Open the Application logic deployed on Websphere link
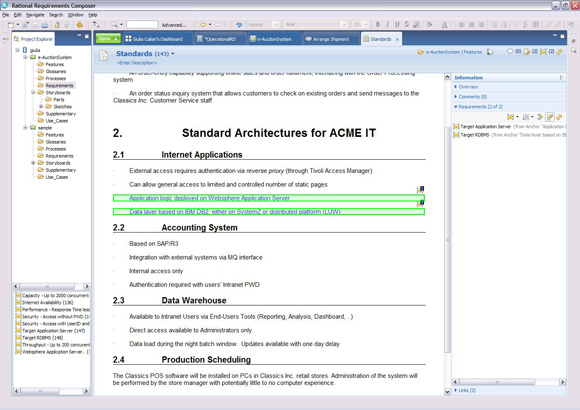 tap(210, 198)
